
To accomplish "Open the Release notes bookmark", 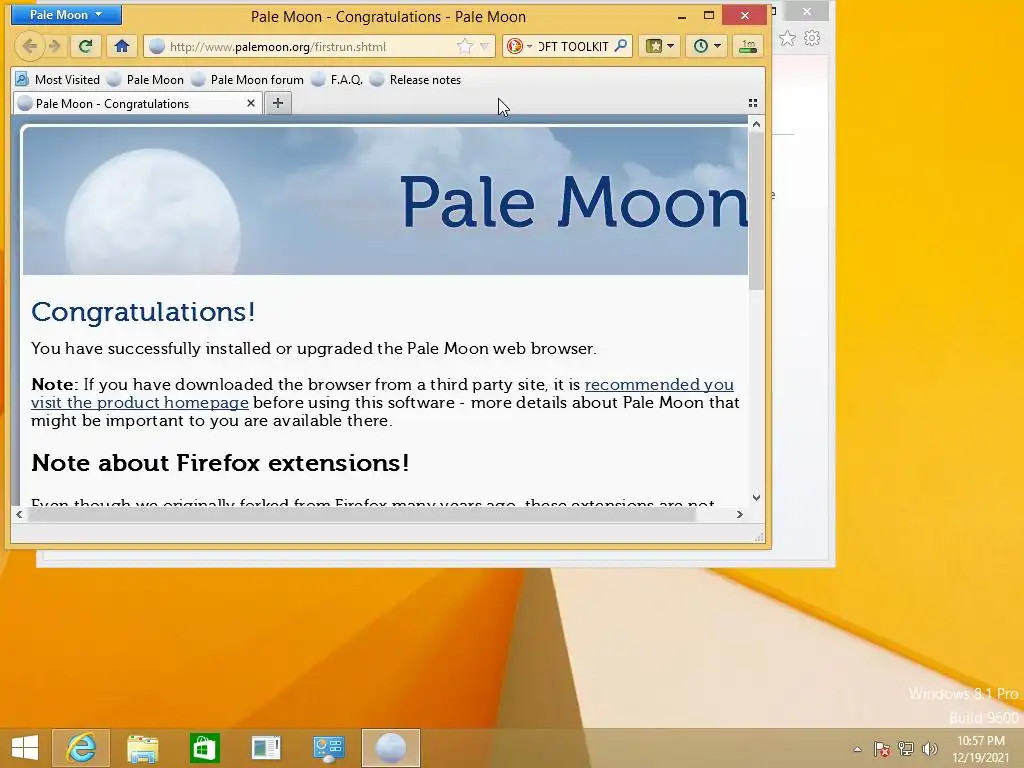I will [x=415, y=80].
